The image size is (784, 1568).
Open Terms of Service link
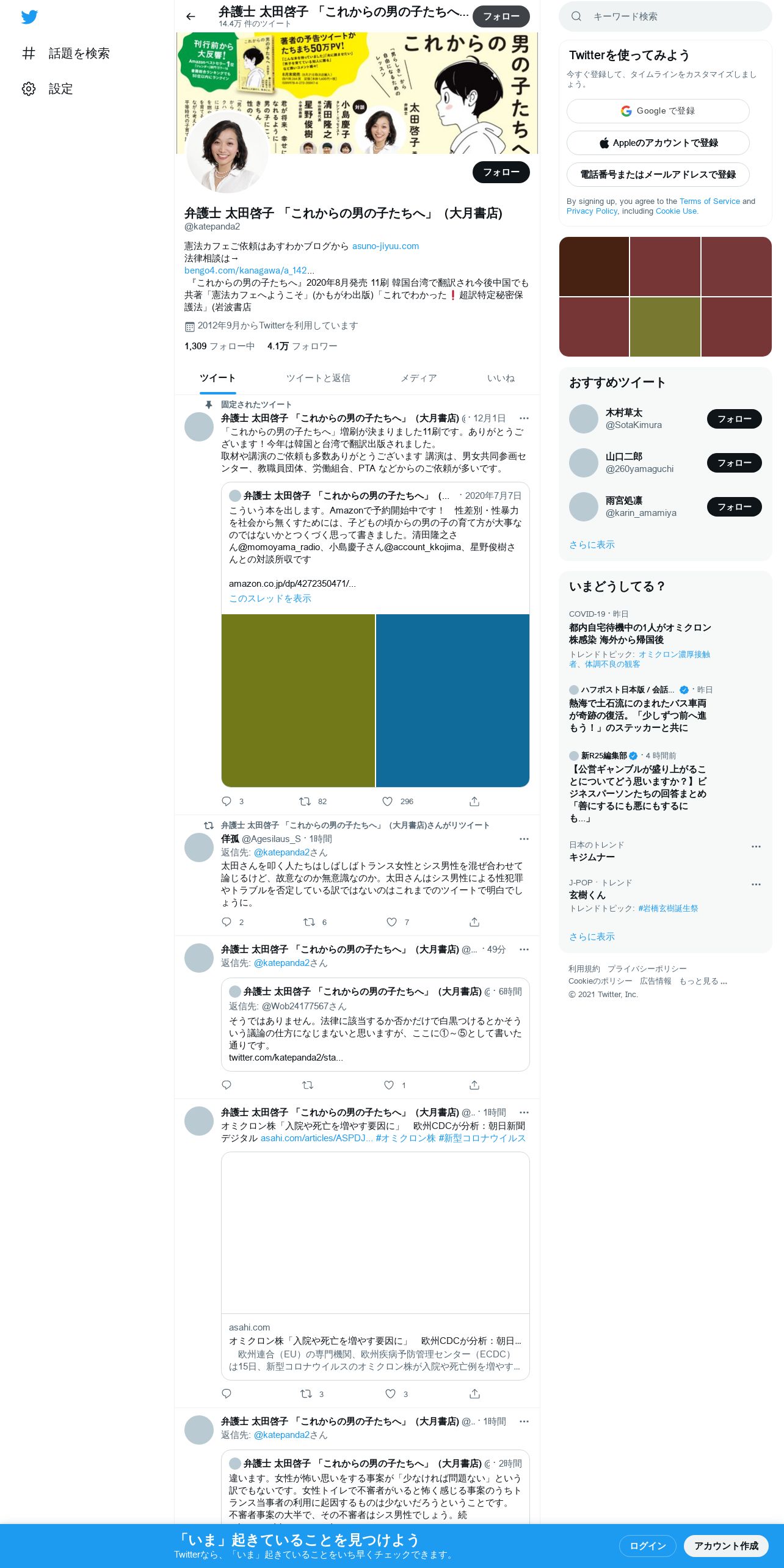point(710,201)
